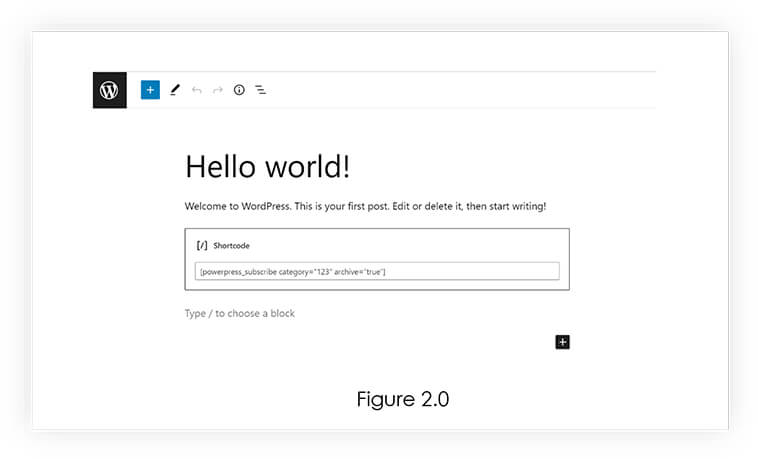Select the "Shortcode" block label
The height and width of the screenshot is (459, 758).
[x=232, y=246]
